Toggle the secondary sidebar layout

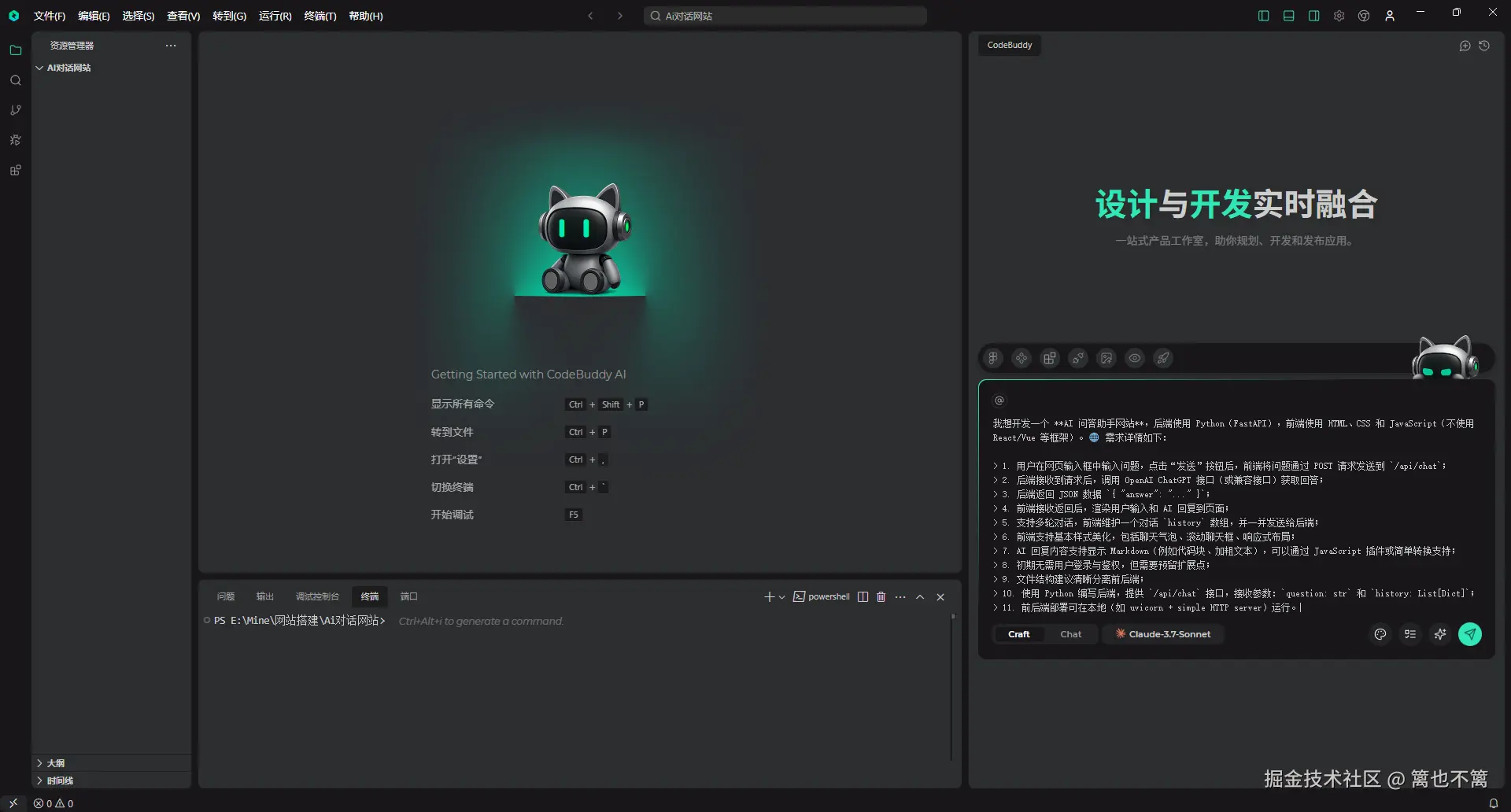(1314, 16)
